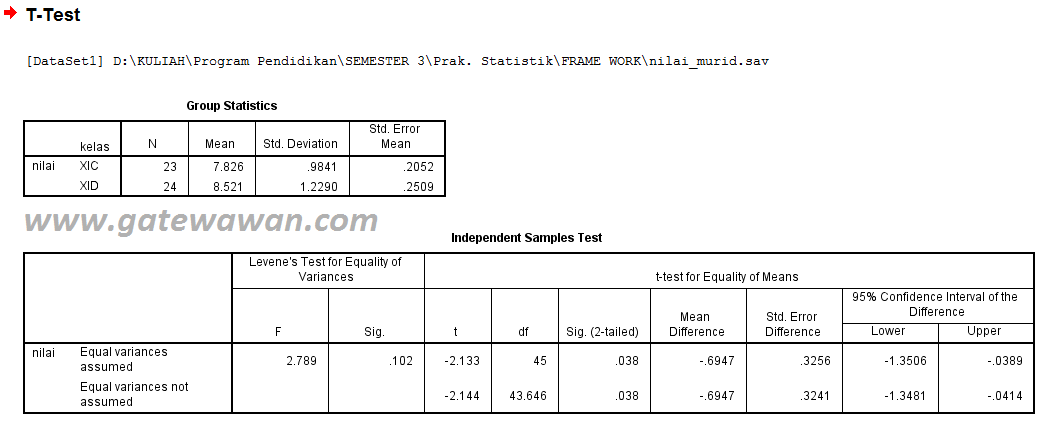Viewport: 1046px width, 421px height.
Task: Click the Independent Samples Test title
Action: (526, 238)
